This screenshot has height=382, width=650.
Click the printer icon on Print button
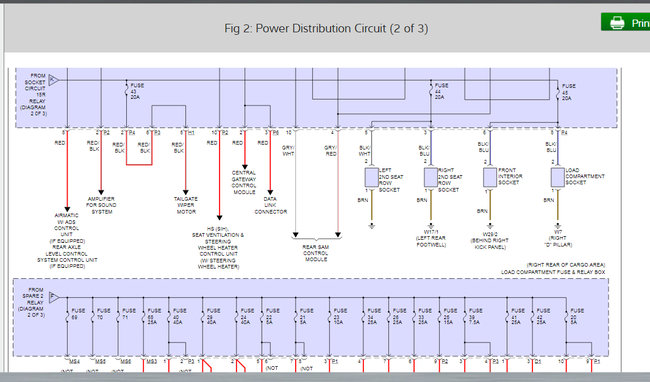coord(617,22)
